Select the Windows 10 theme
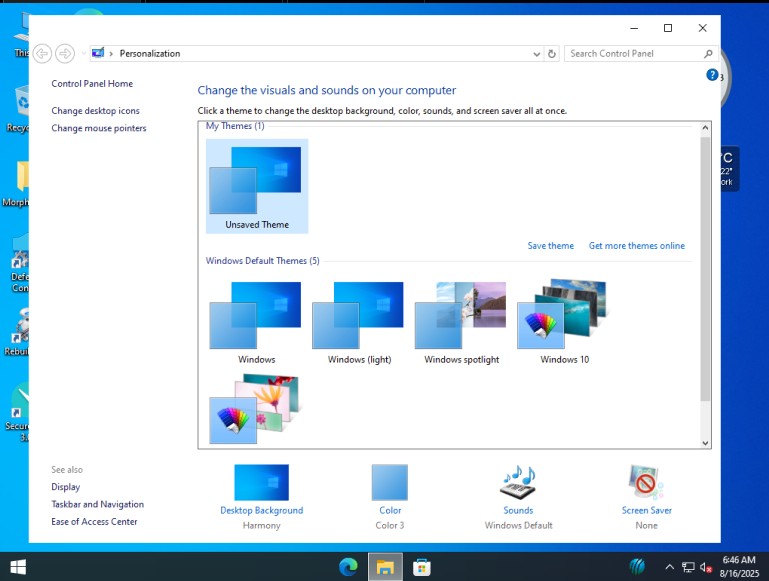 [x=564, y=323]
